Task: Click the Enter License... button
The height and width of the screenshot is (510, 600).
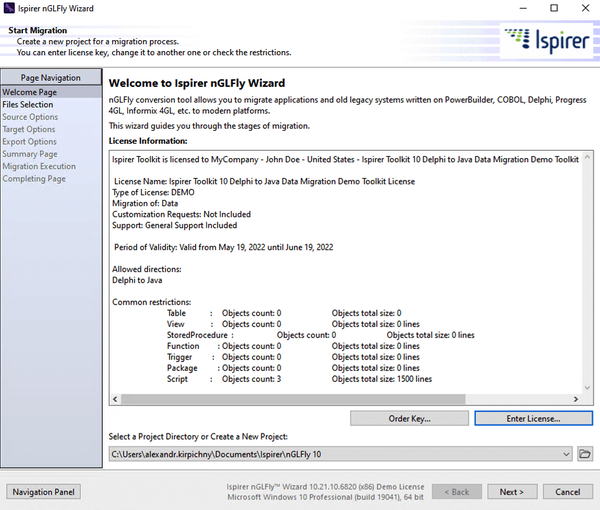Action: click(533, 419)
